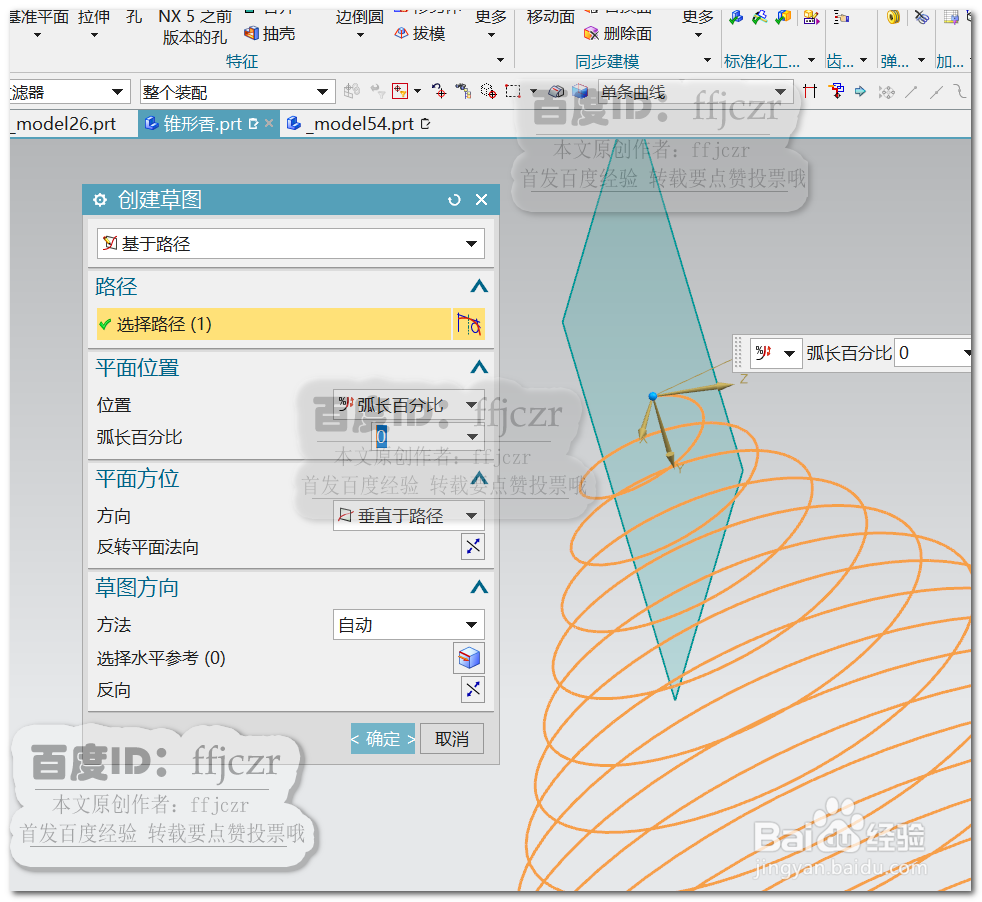Click the first green icon in the 标准化工具 group
Viewport: 982px width, 902px height.
tap(736, 18)
